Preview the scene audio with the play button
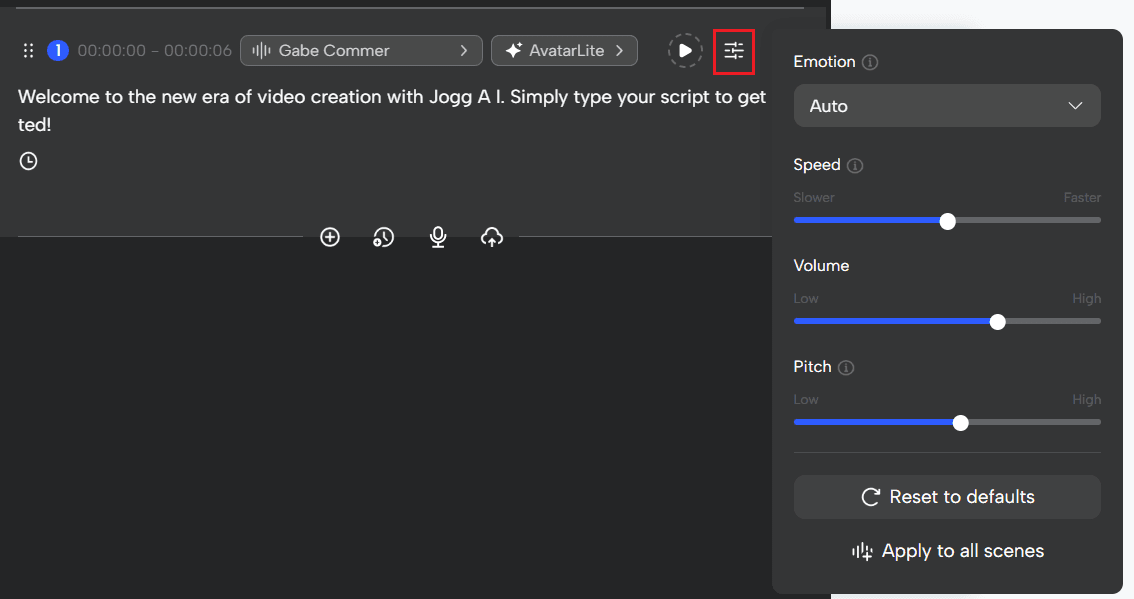1134x599 pixels. tap(685, 50)
